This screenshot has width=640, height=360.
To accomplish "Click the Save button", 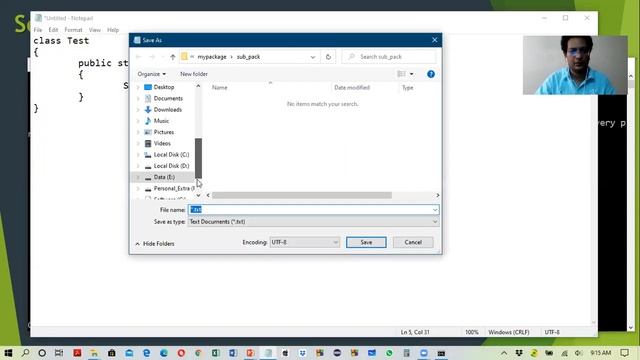I will coord(366,242).
